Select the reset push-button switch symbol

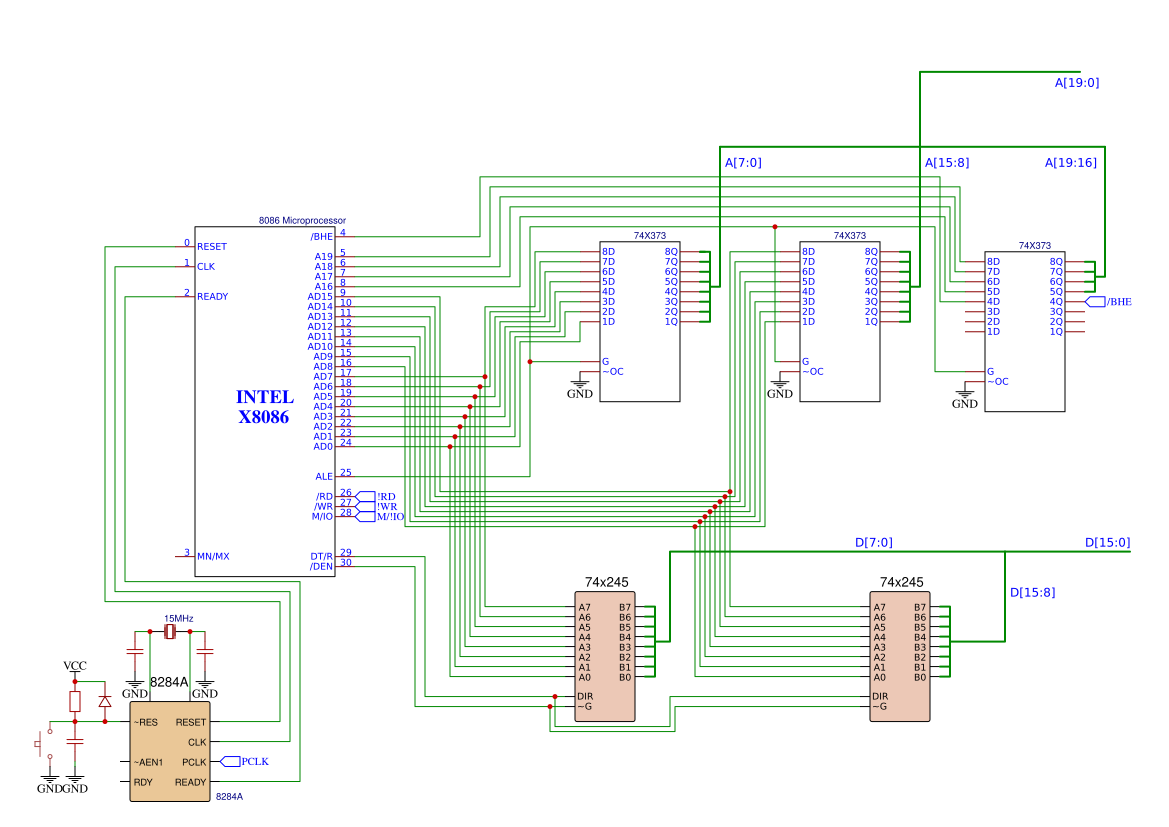pos(43,744)
